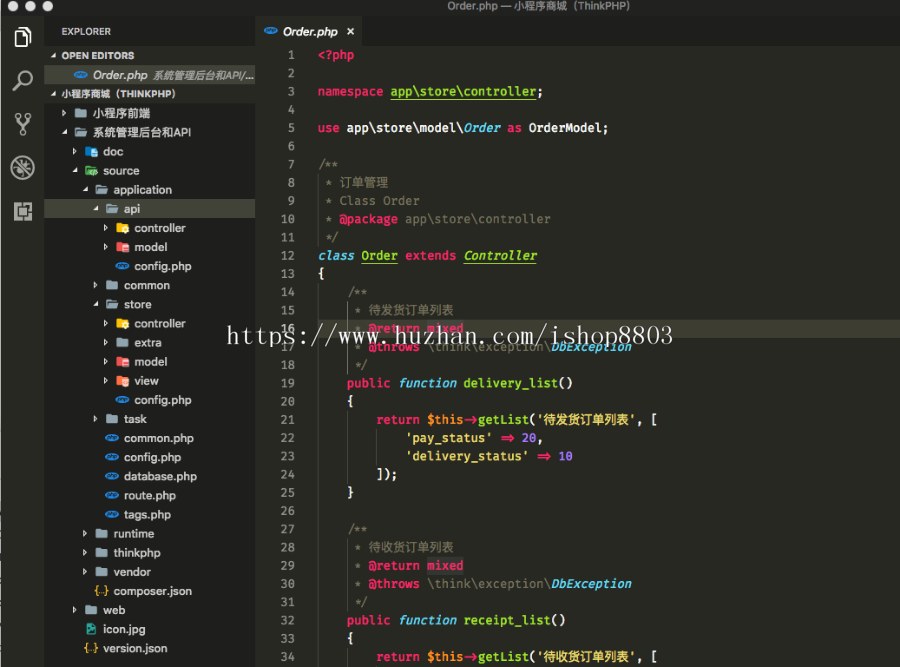
Task: Select Order.php in Open Editors list
Action: [149, 75]
